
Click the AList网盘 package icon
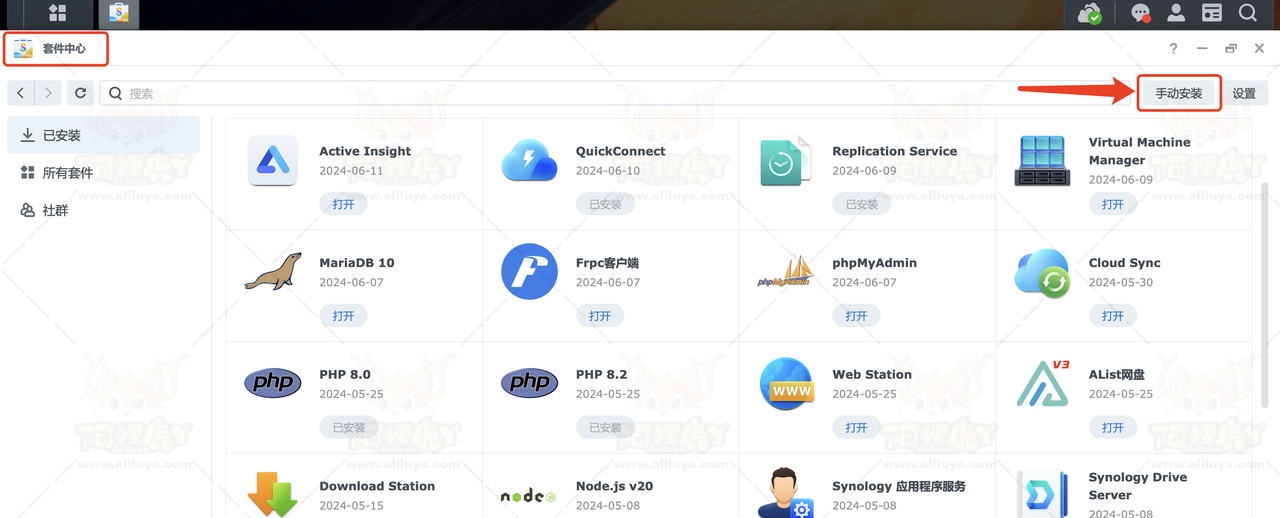coord(1042,384)
